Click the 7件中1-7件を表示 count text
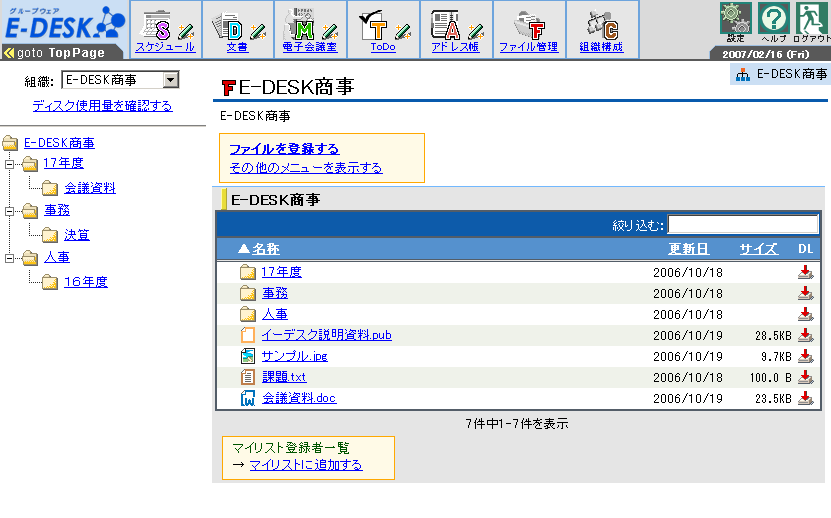Screen dimensions: 831x518 (517, 424)
